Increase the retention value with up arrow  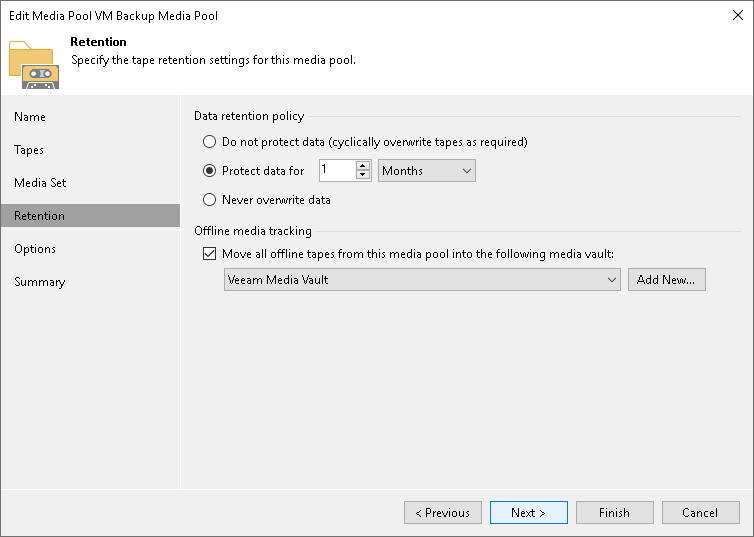(x=363, y=165)
